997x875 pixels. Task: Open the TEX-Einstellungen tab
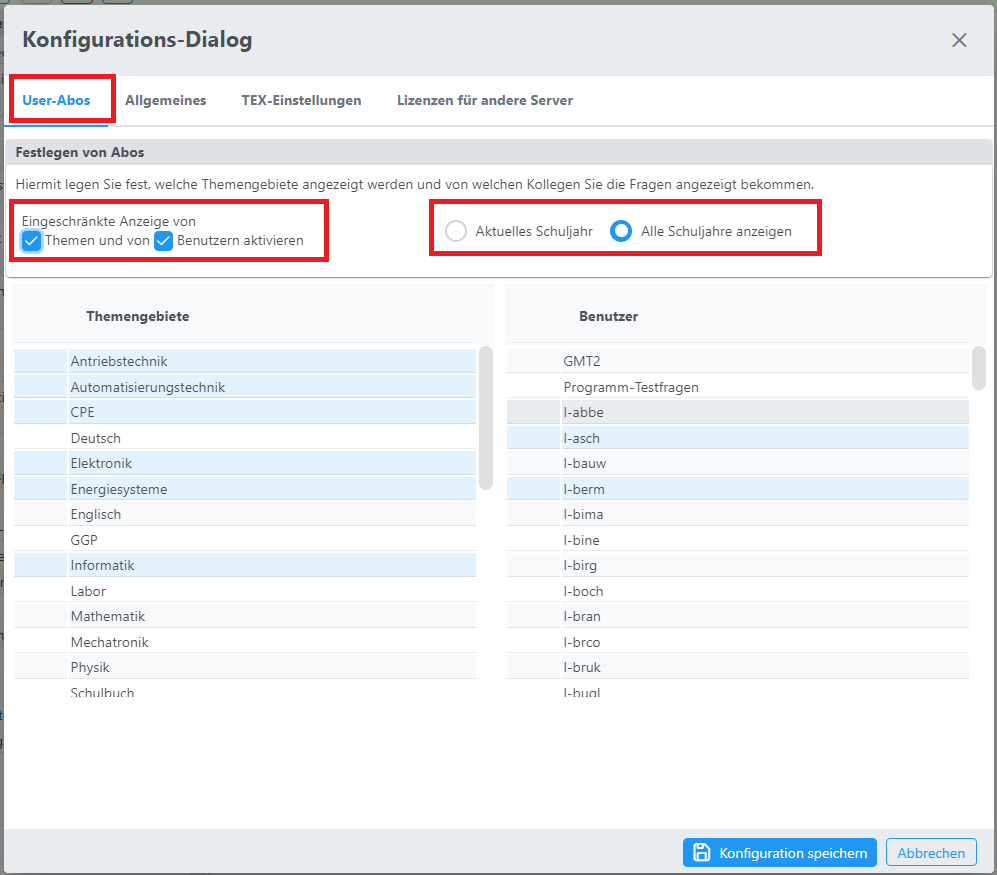pyautogui.click(x=301, y=100)
